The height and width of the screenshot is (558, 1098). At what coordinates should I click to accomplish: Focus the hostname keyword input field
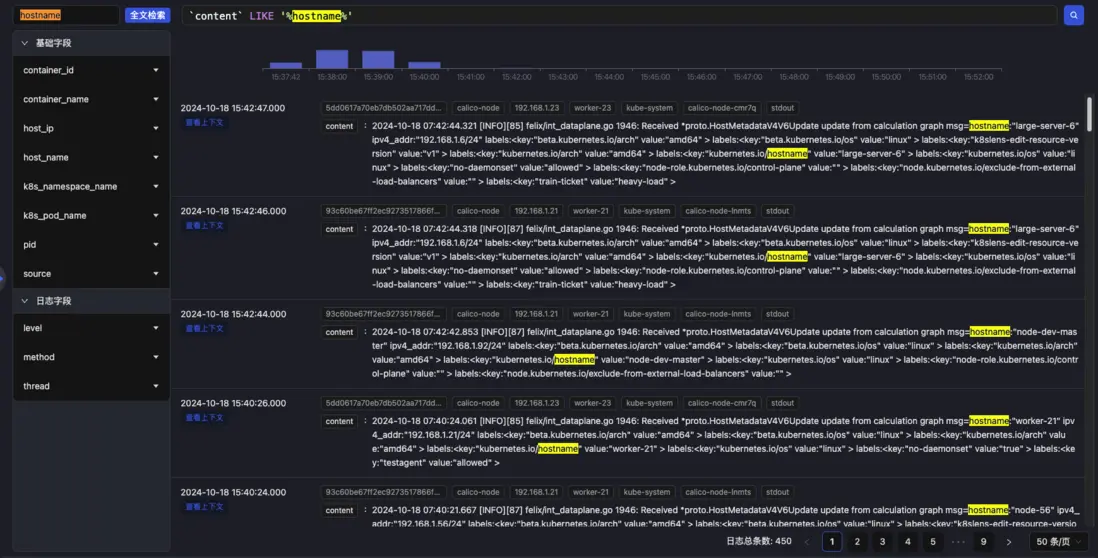[x=66, y=15]
